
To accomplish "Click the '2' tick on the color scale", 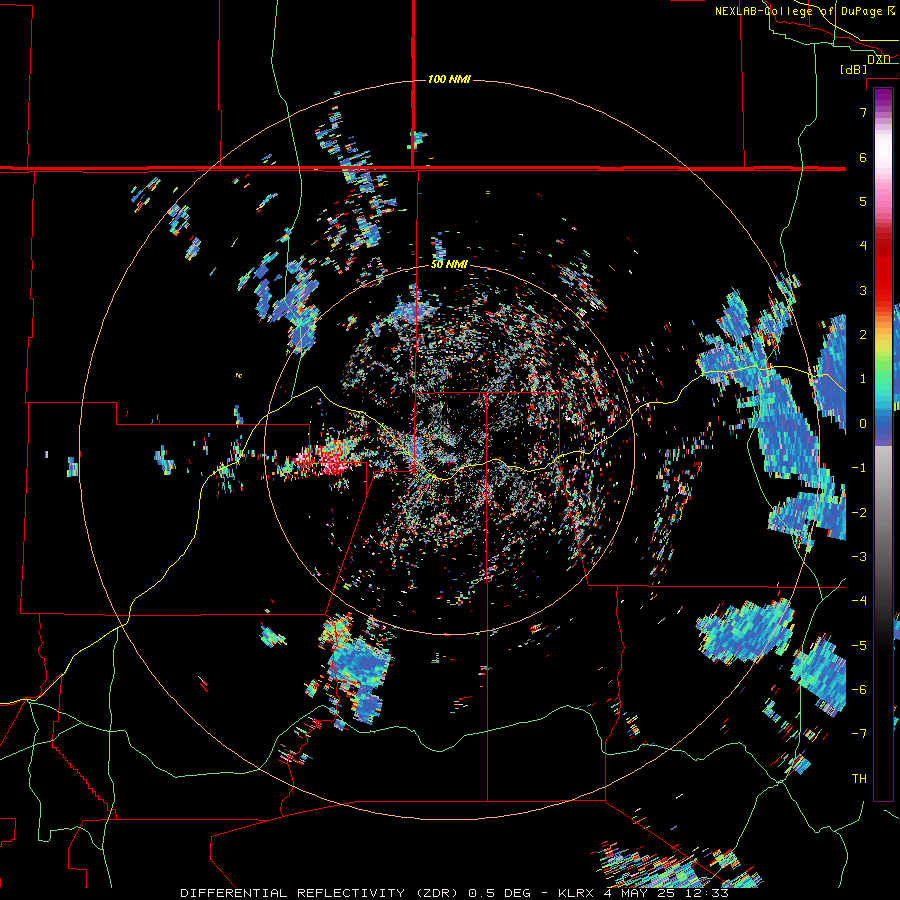I will [863, 335].
